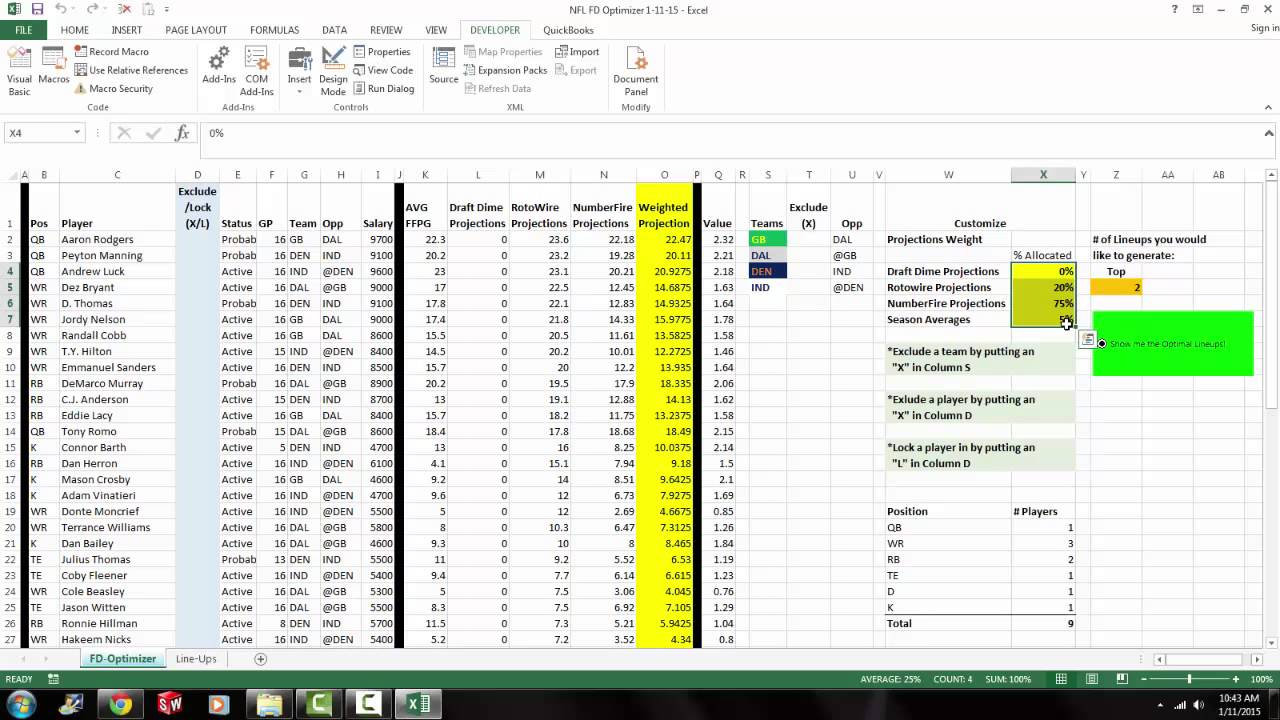
Task: Switch to the HOME tab
Action: (x=74, y=30)
